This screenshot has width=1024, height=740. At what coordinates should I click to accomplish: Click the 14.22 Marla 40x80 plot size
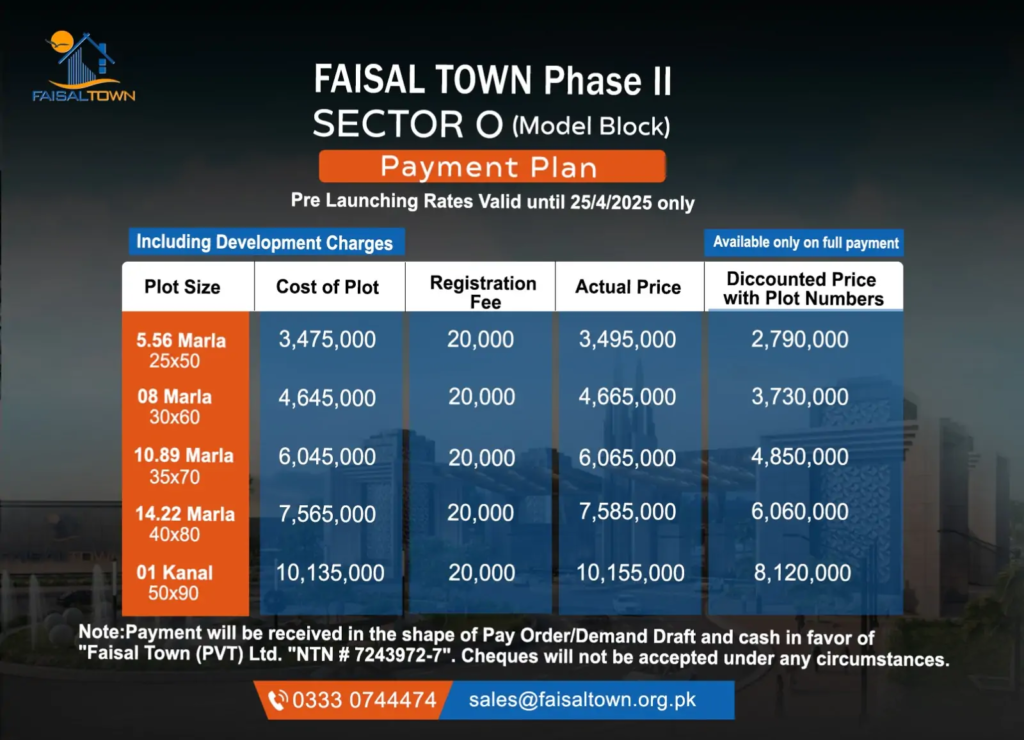184,523
